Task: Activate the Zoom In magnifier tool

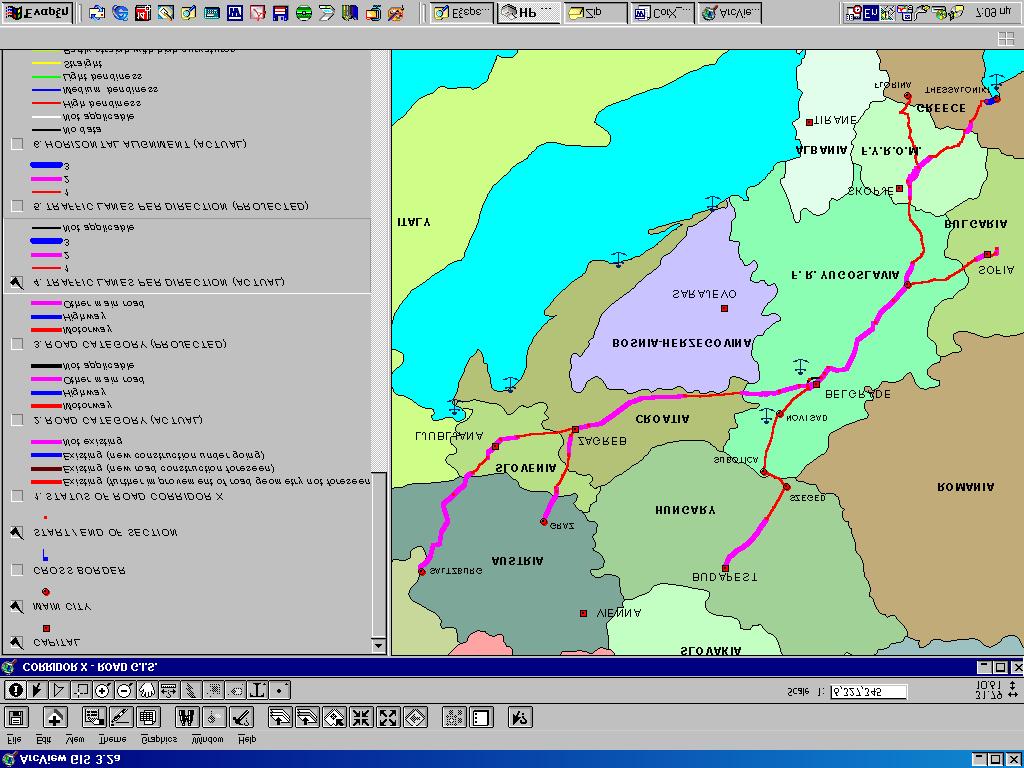Action: click(103, 690)
